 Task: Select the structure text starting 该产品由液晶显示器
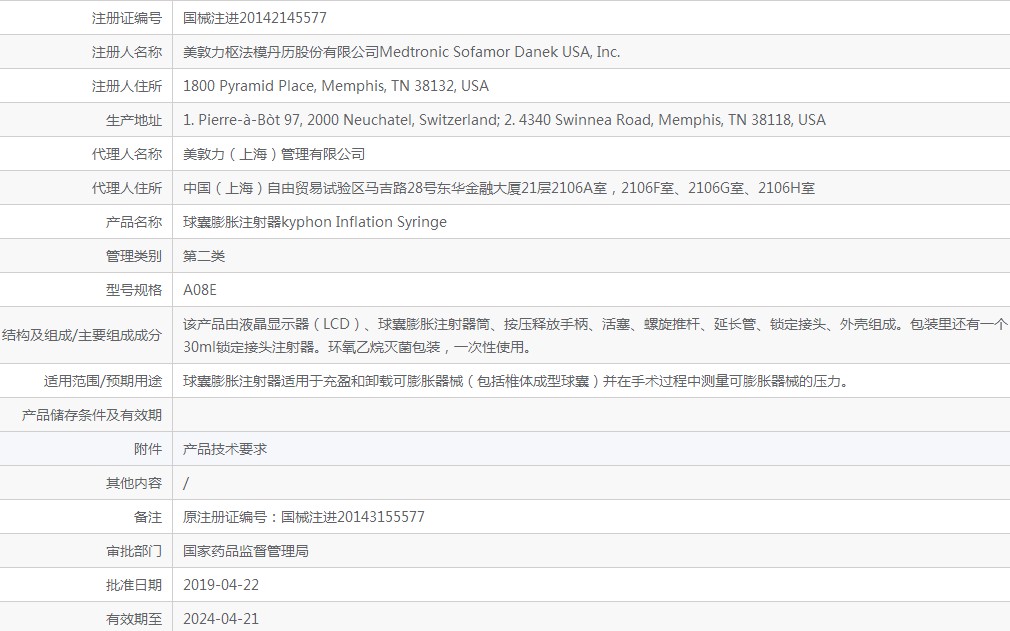coord(594,335)
